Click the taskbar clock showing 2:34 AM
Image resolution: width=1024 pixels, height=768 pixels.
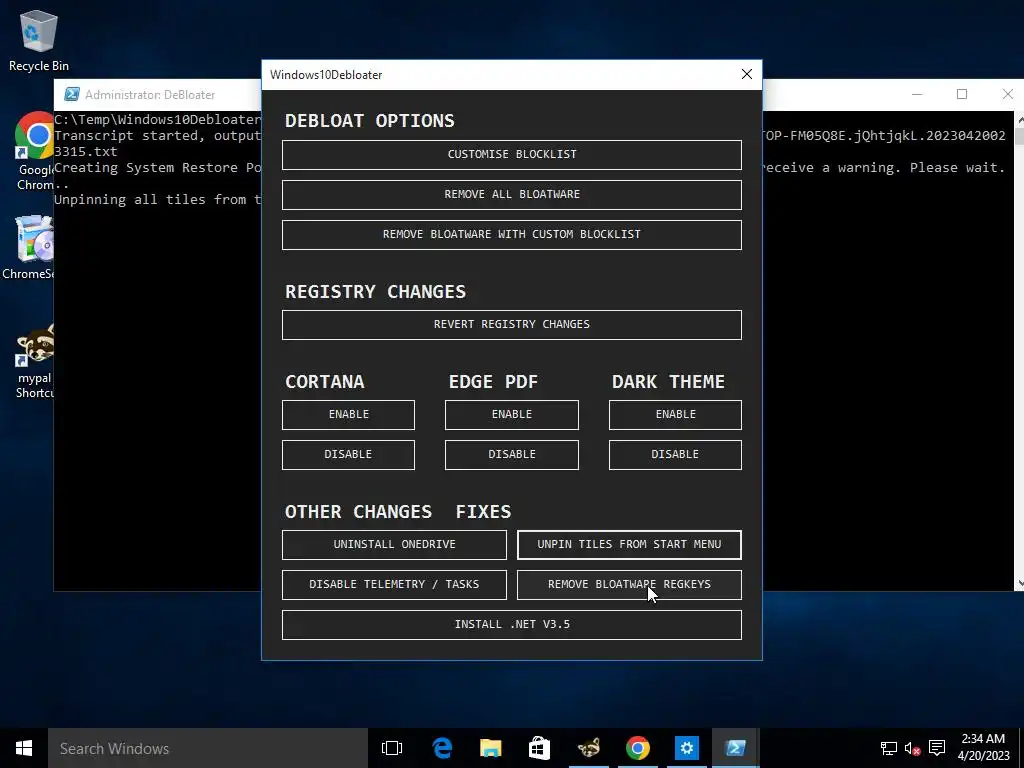[983, 748]
